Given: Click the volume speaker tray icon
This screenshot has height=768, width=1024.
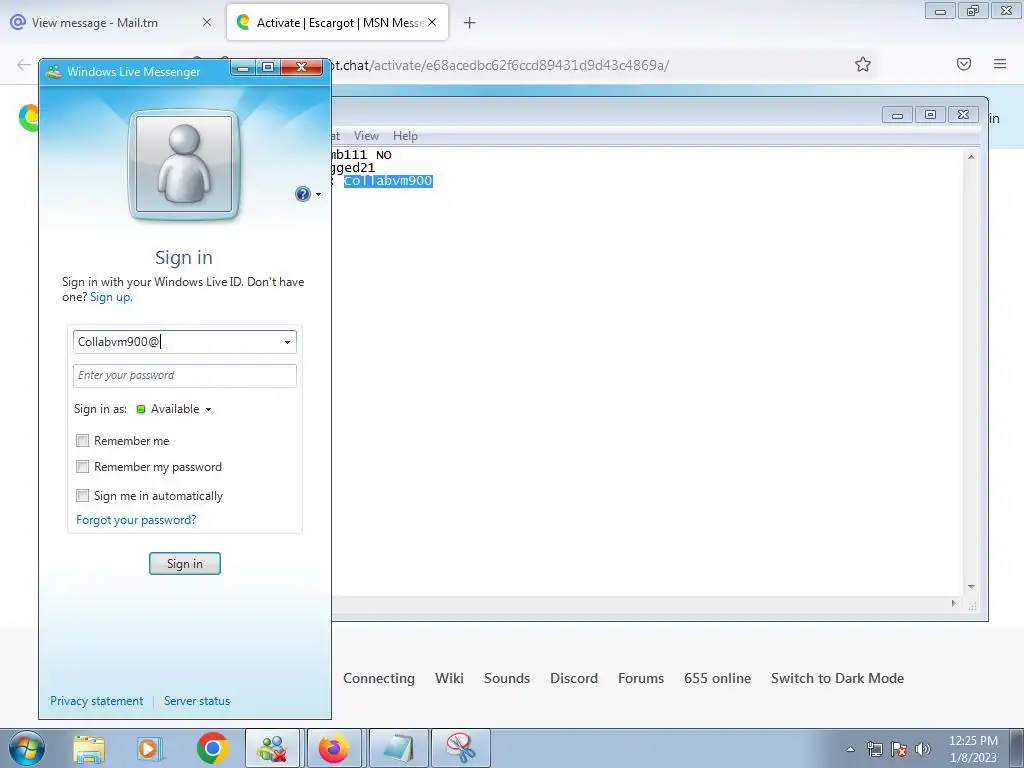Looking at the screenshot, I should [x=923, y=749].
